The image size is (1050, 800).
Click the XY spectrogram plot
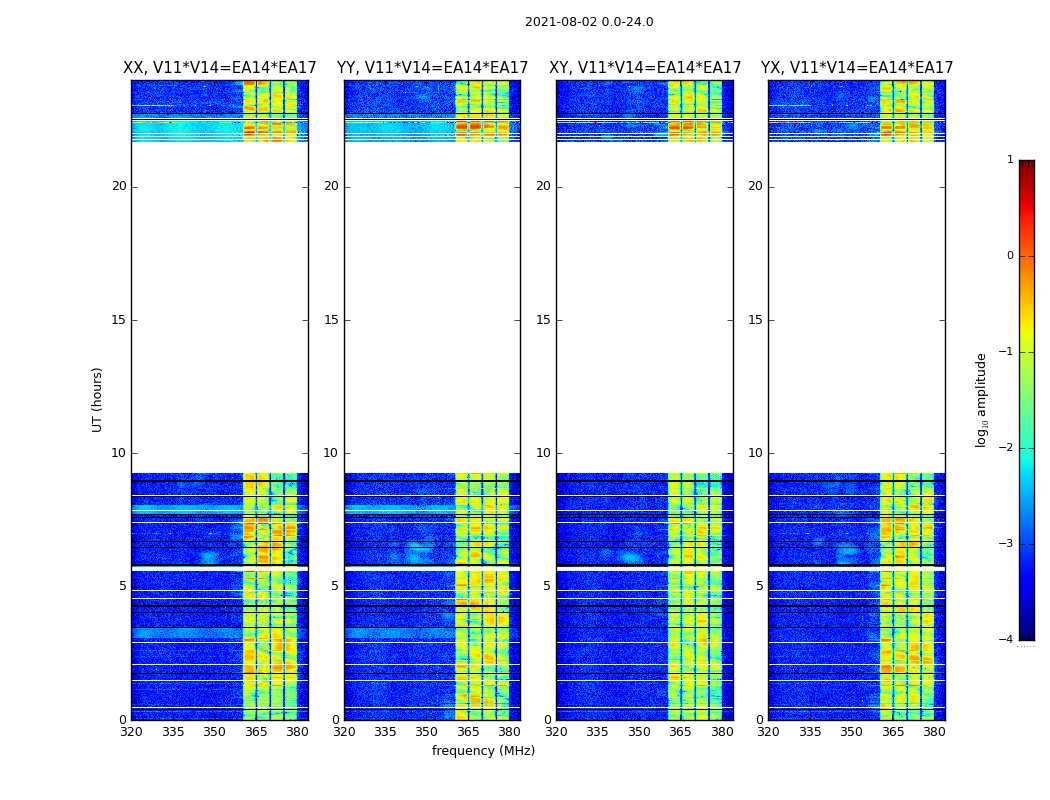[645, 400]
